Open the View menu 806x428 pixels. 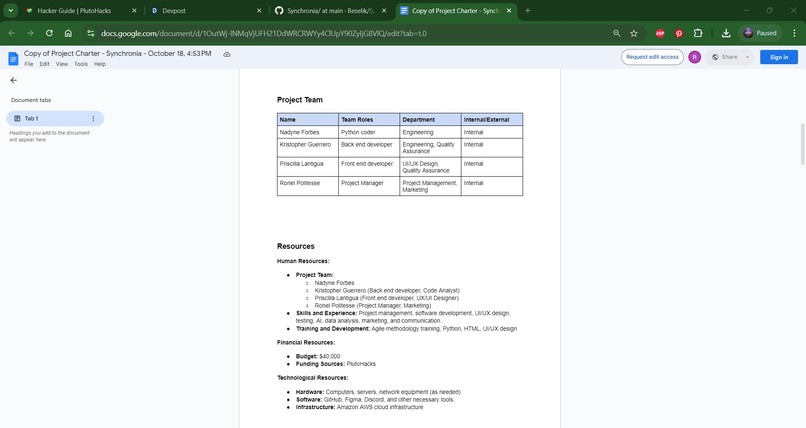coord(62,64)
